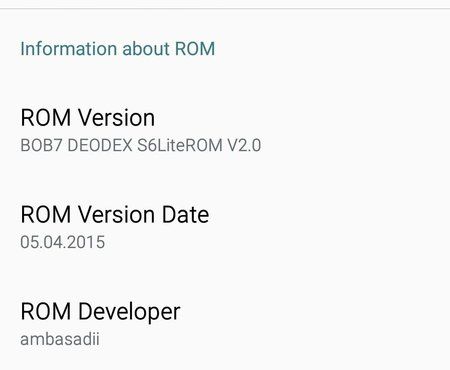Select the 'BOB7 DEODEX S6LiteROM V2.0' value text
450x370 pixels.
(141, 145)
